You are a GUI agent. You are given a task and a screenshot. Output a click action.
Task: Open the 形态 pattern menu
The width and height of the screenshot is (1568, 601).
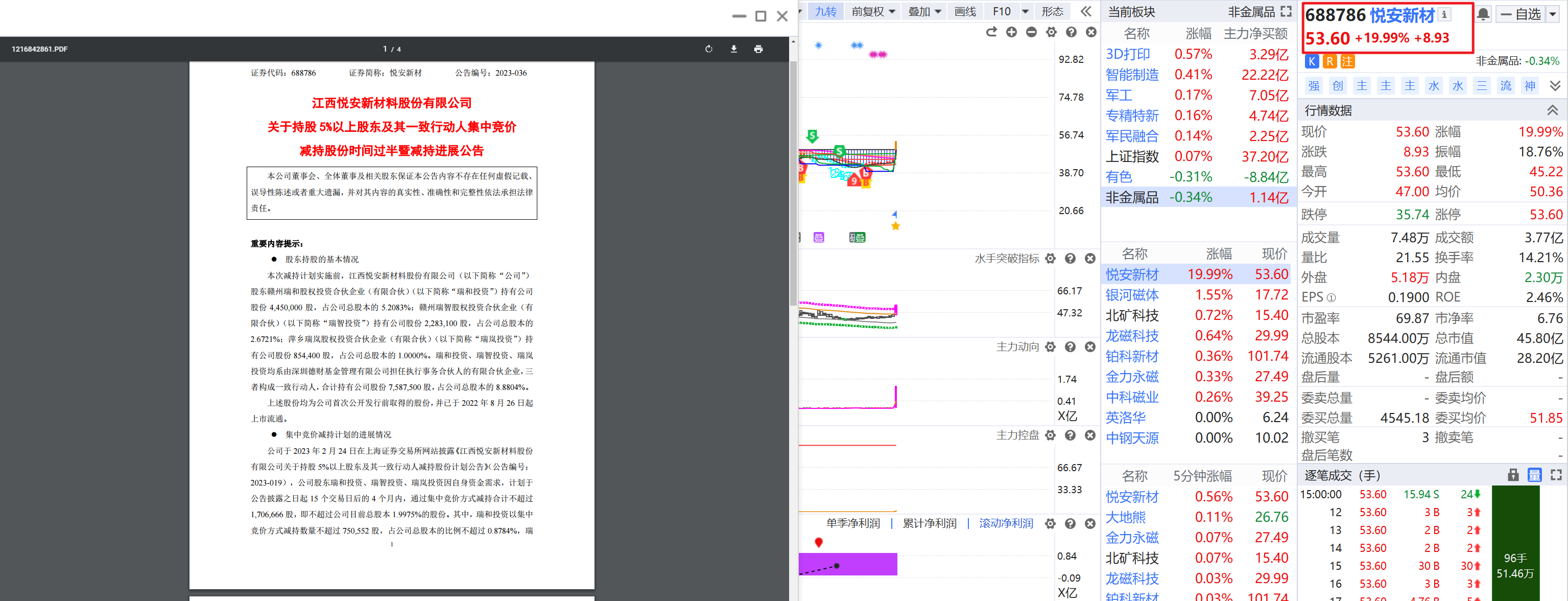pos(1052,12)
